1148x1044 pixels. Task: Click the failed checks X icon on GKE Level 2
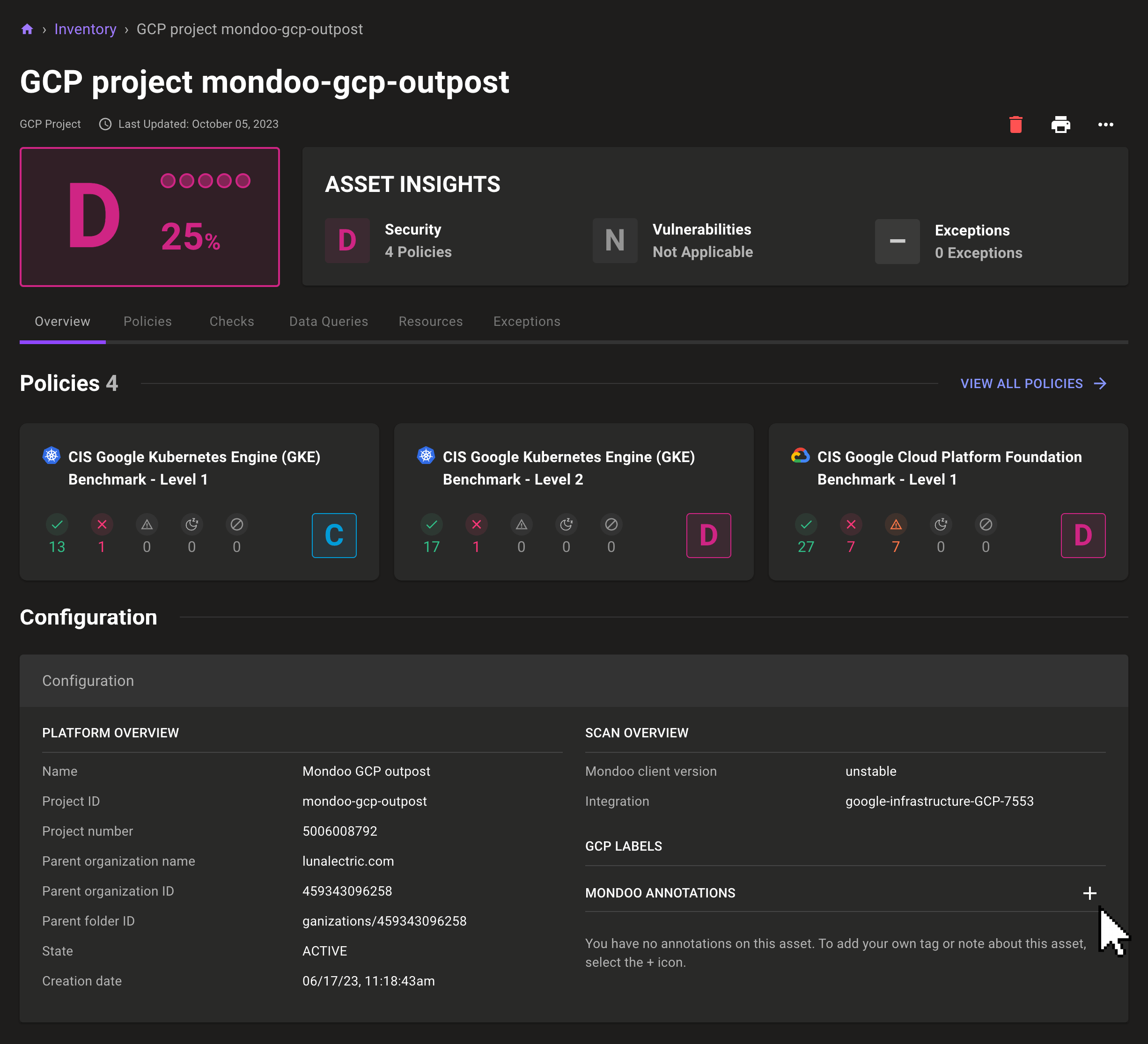(x=477, y=524)
